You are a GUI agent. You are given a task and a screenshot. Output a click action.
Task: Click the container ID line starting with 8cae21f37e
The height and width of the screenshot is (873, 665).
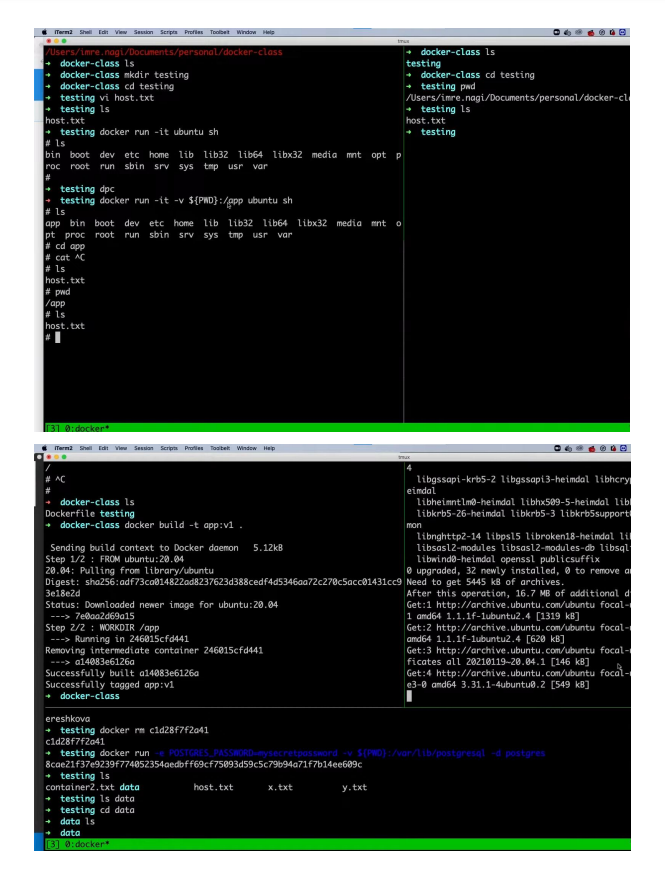point(204,764)
